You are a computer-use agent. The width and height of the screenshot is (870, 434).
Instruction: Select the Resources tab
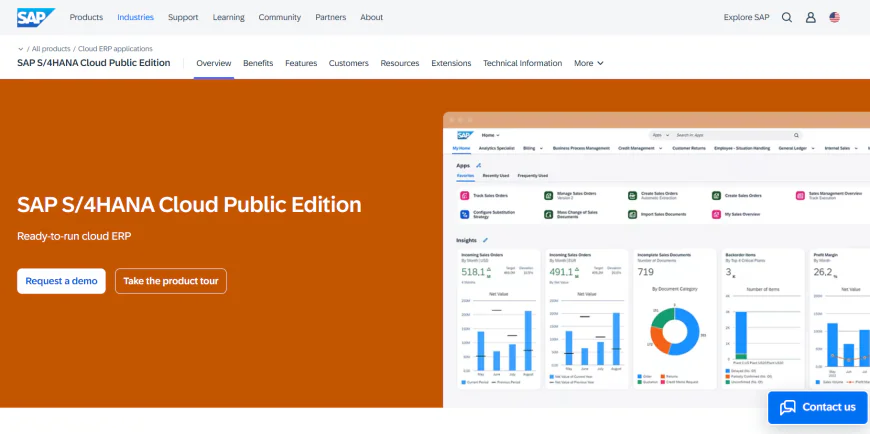400,63
